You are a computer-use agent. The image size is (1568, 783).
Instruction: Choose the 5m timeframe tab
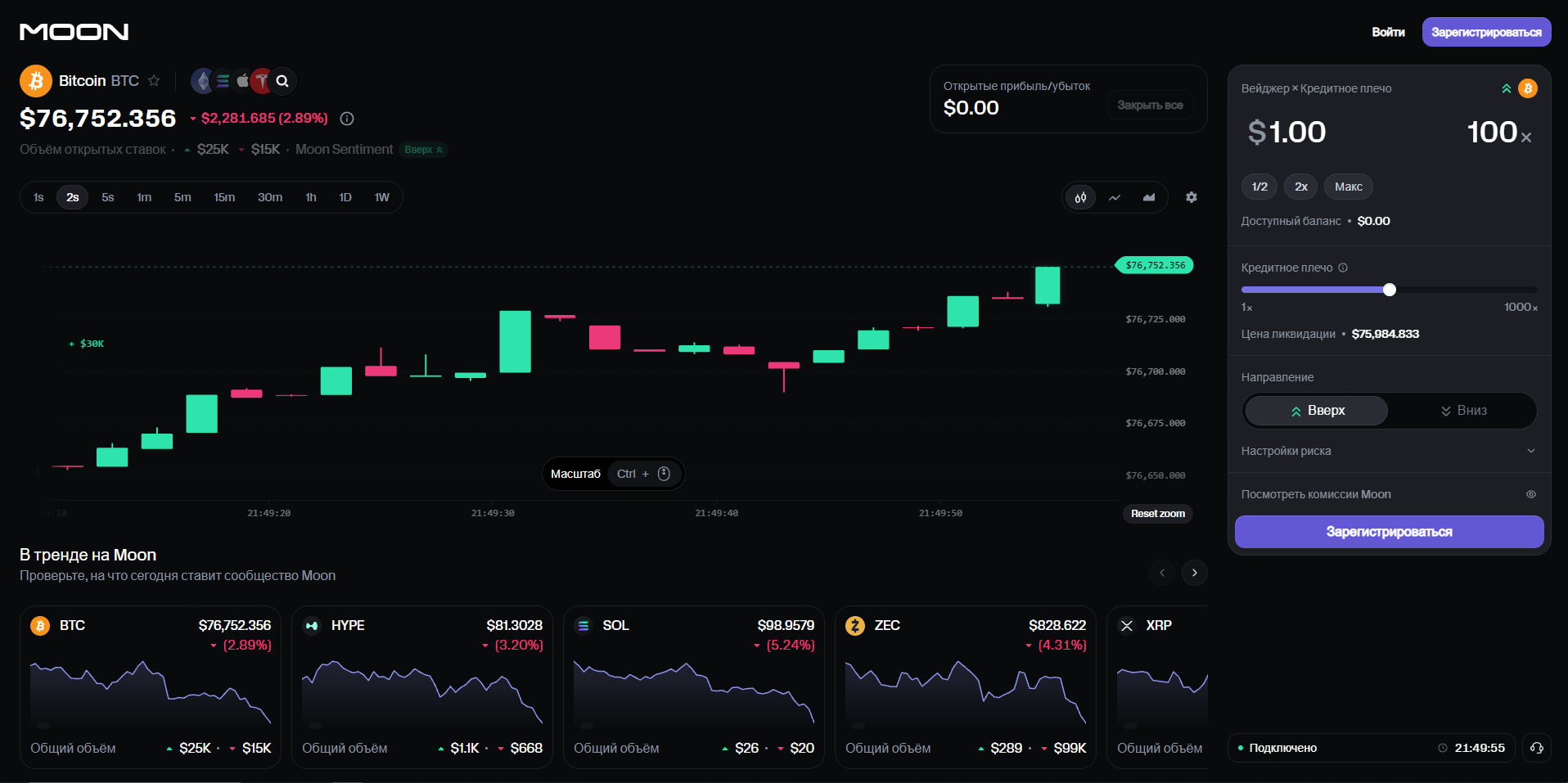[x=182, y=197]
